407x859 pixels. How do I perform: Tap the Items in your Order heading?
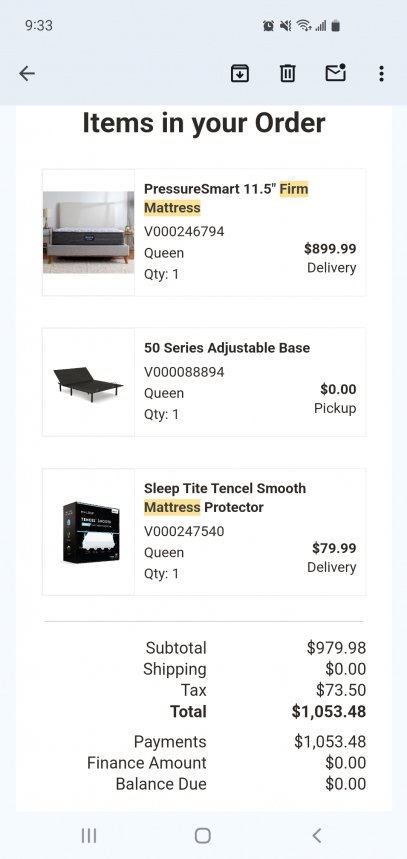pos(204,123)
